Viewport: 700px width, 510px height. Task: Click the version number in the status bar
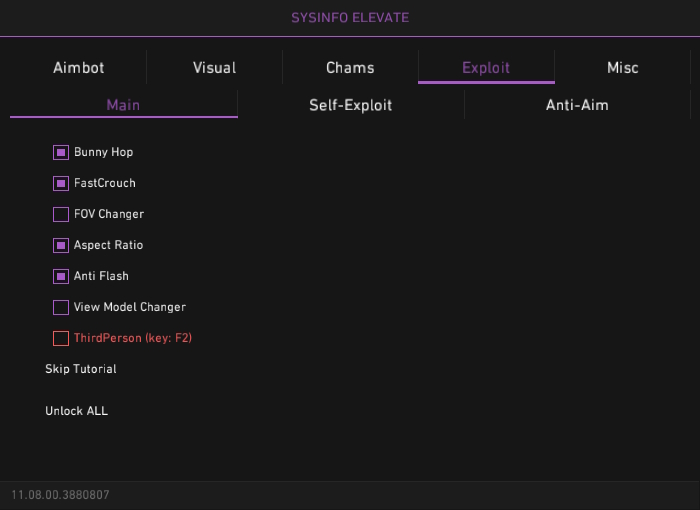point(60,495)
